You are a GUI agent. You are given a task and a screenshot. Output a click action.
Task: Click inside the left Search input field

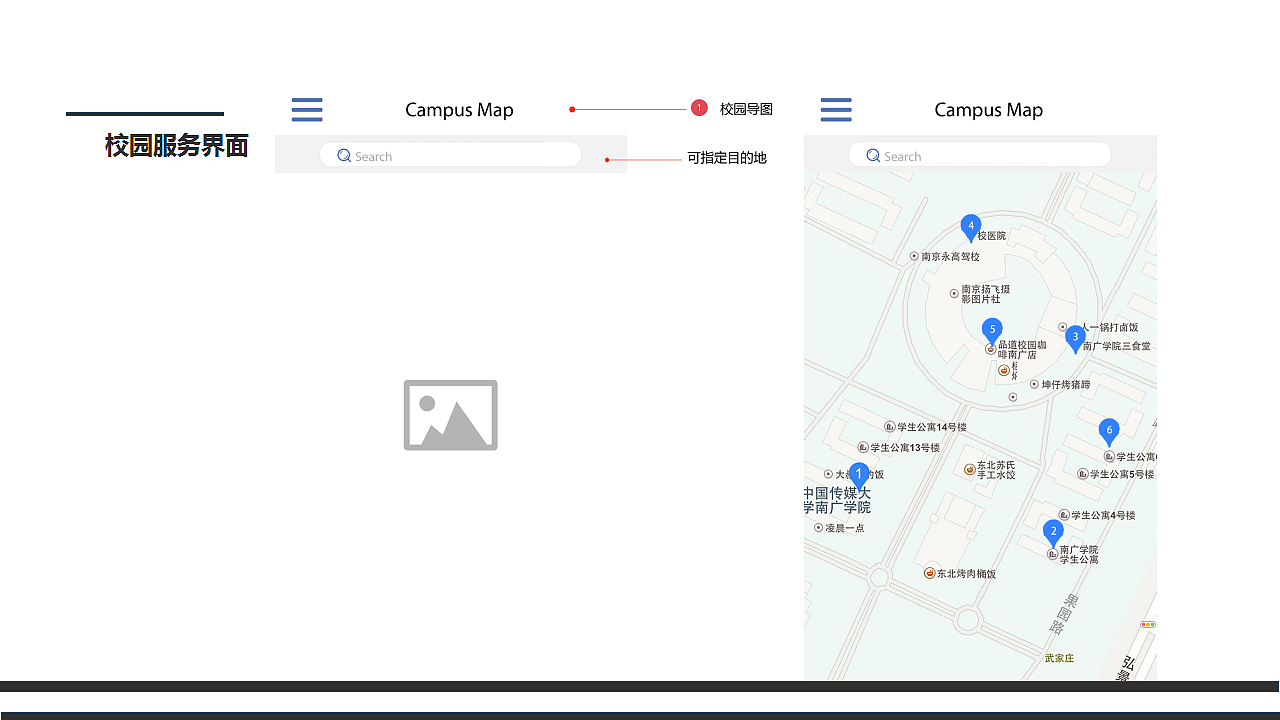coord(450,155)
